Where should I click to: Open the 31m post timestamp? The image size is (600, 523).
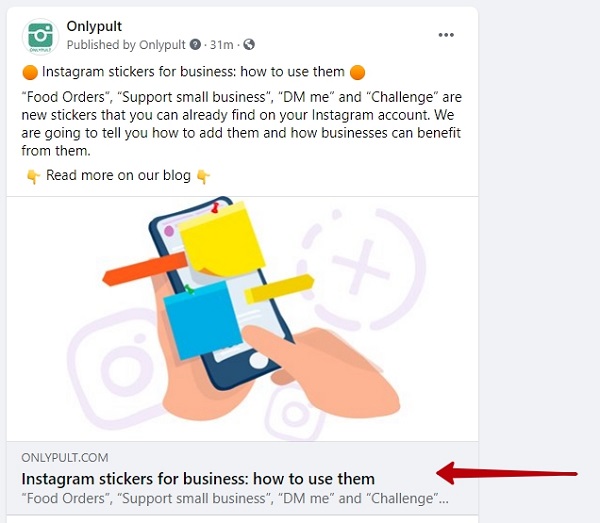(x=222, y=45)
